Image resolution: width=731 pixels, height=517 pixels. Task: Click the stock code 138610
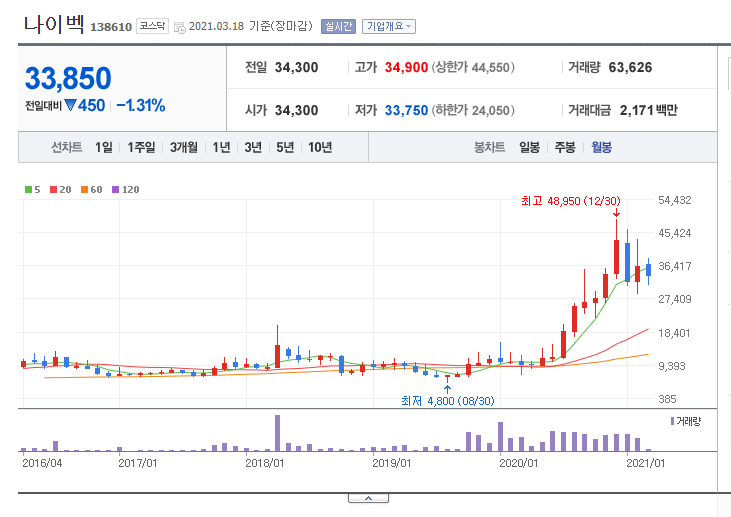coord(111,27)
